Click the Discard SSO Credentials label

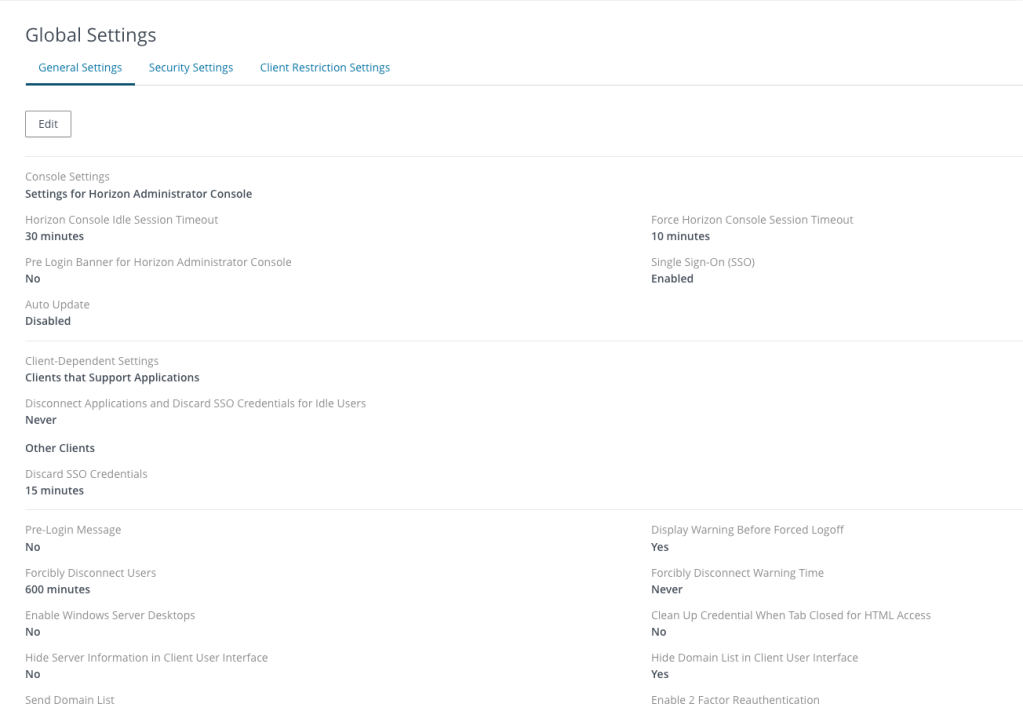[86, 474]
